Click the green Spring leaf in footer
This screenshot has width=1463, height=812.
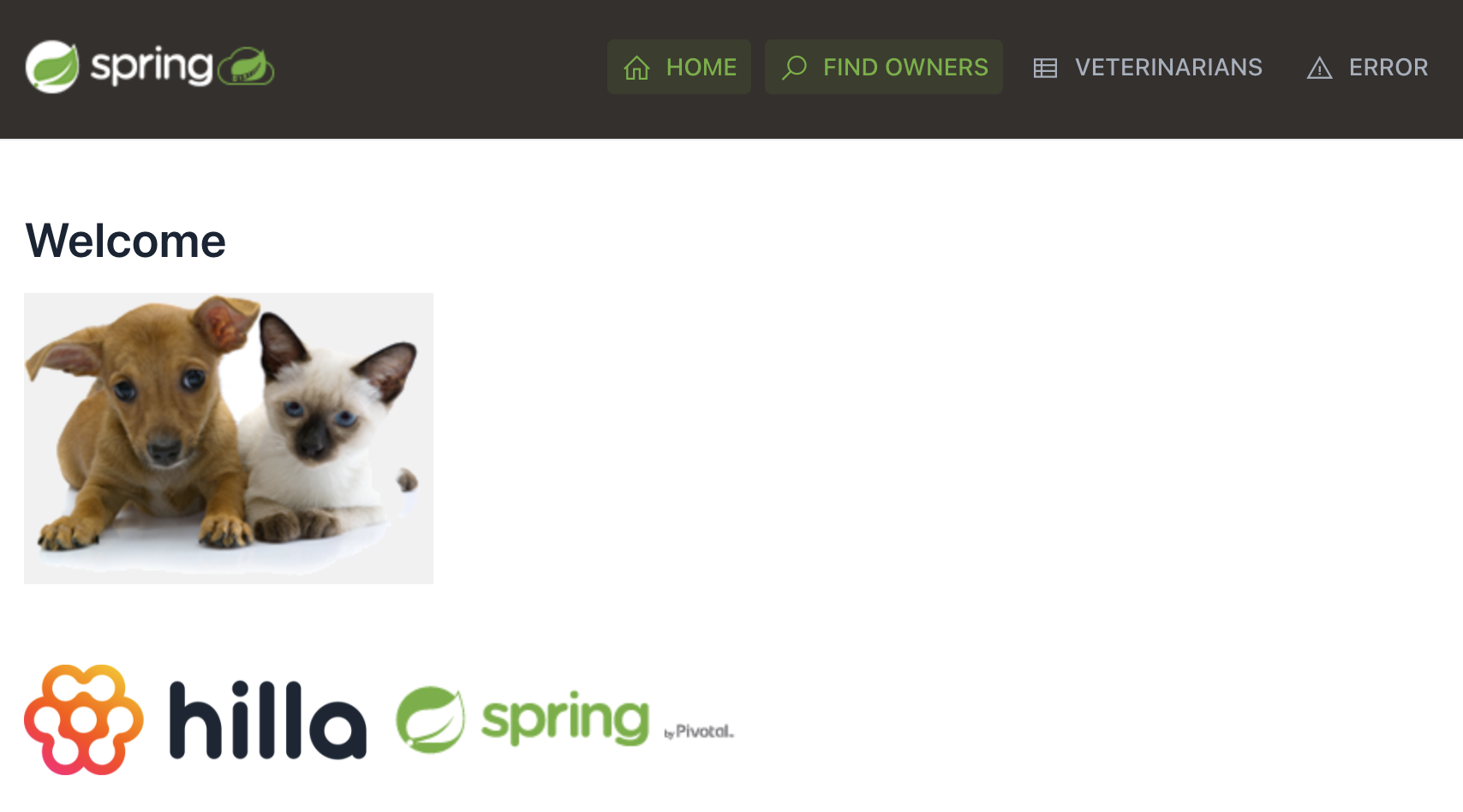pyautogui.click(x=430, y=719)
